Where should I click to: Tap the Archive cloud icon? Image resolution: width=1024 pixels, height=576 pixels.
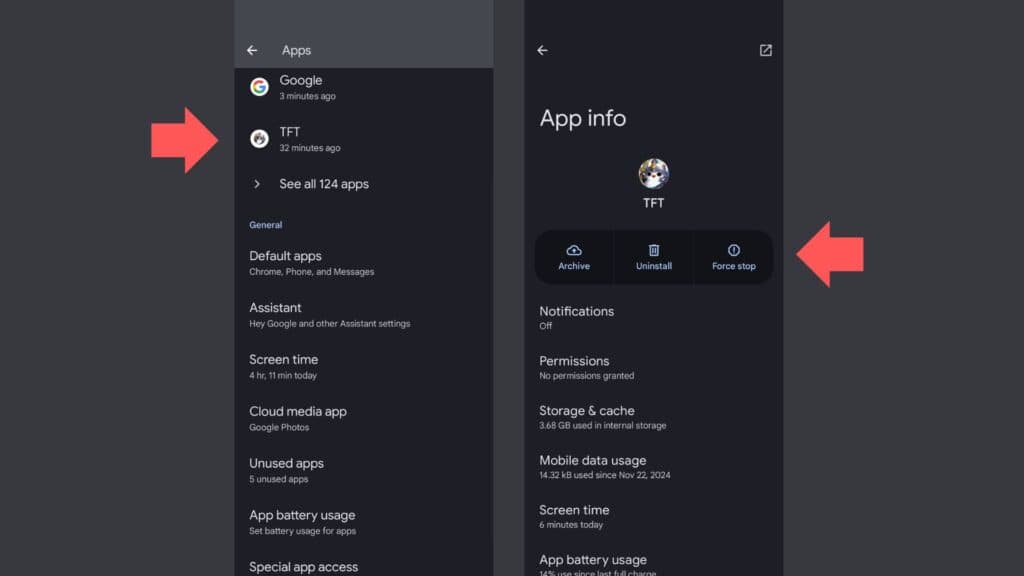[x=574, y=250]
